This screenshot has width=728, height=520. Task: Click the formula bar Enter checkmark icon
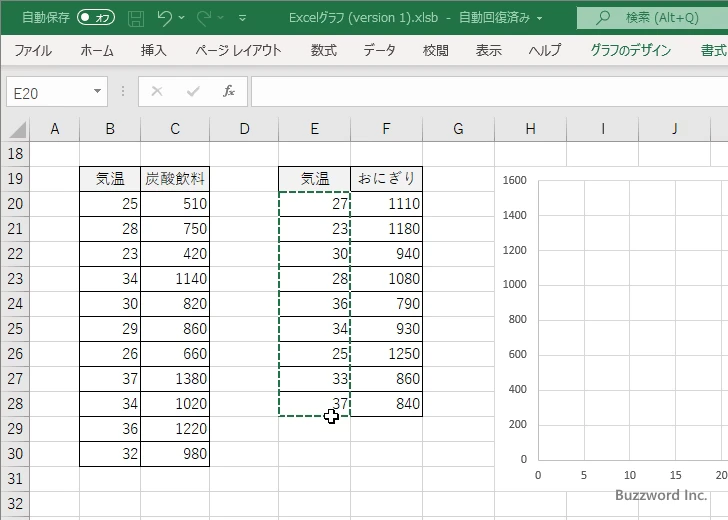point(193,91)
